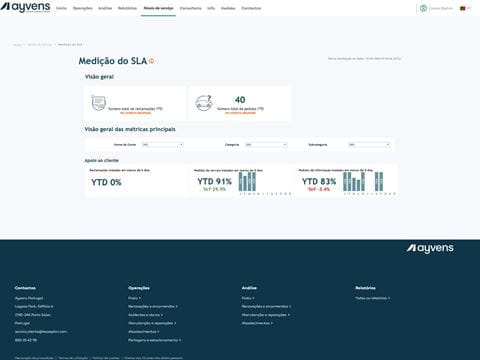Go to Contactos in the top menu
The width and height of the screenshot is (480, 360).
pyautogui.click(x=251, y=8)
